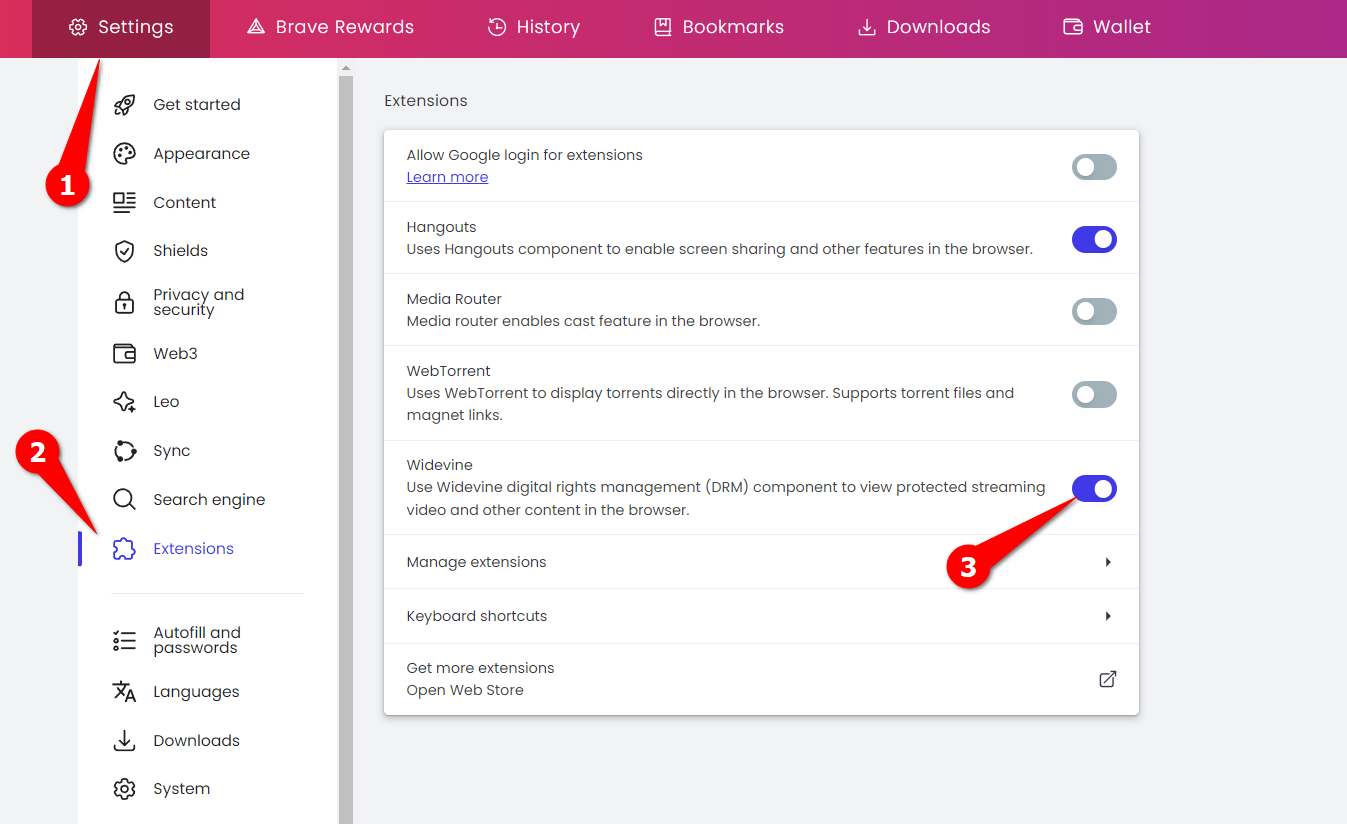Click the Bookmarks icon in top bar
The height and width of the screenshot is (824, 1347).
tap(662, 28)
